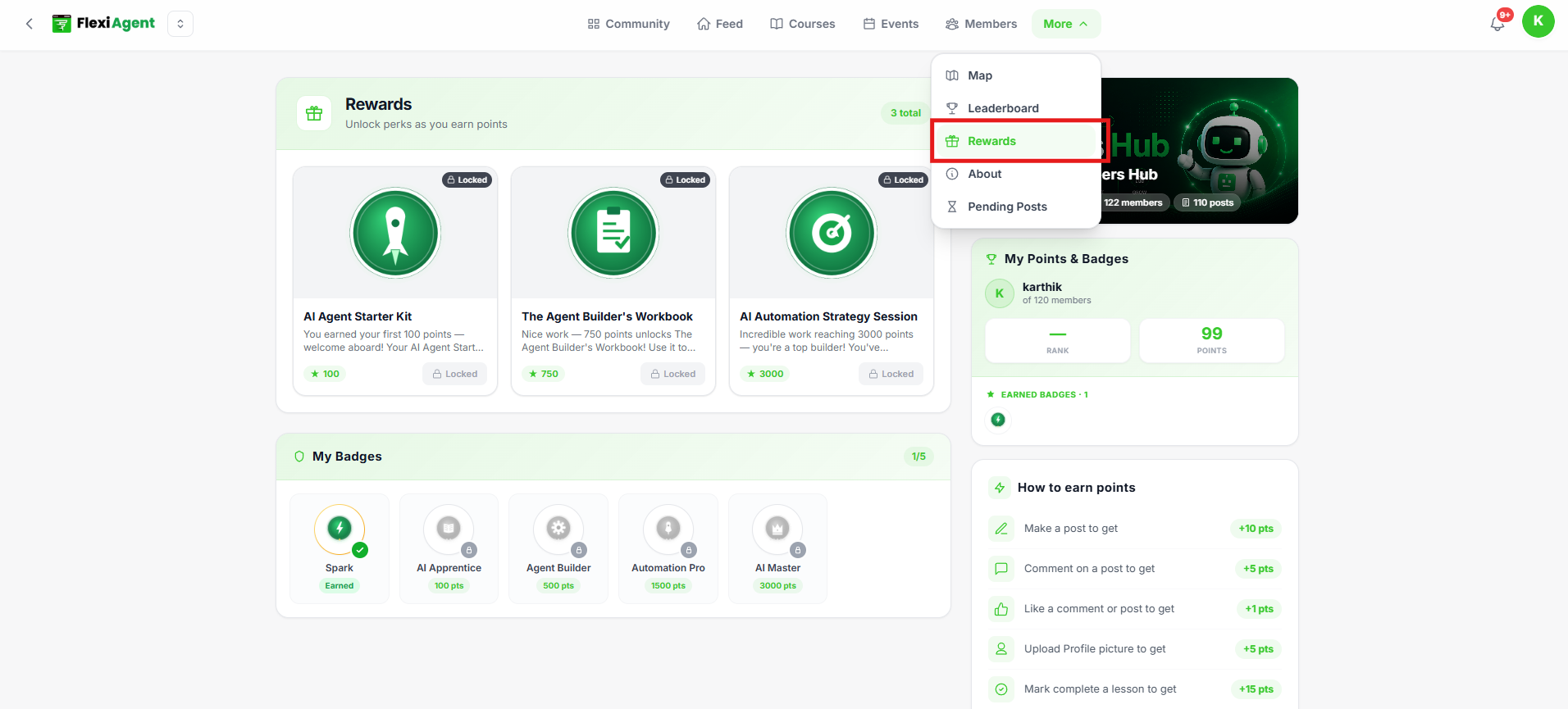Viewport: 1568px width, 709px height.
Task: Click the rocket icon of AI Agent Starter Kit
Action: 395,233
